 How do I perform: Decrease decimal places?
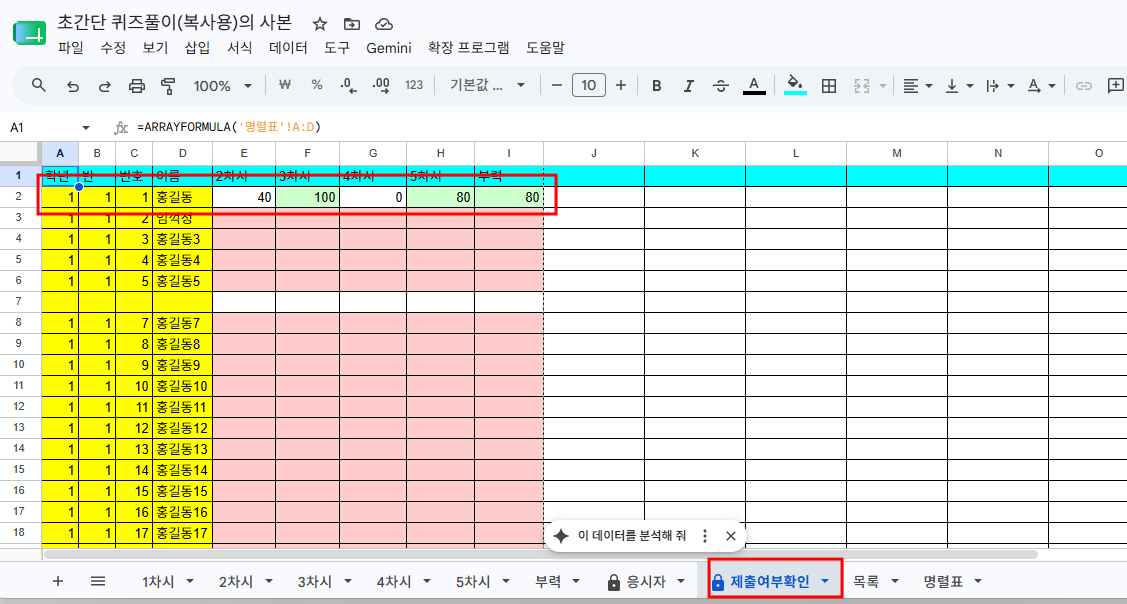point(349,86)
